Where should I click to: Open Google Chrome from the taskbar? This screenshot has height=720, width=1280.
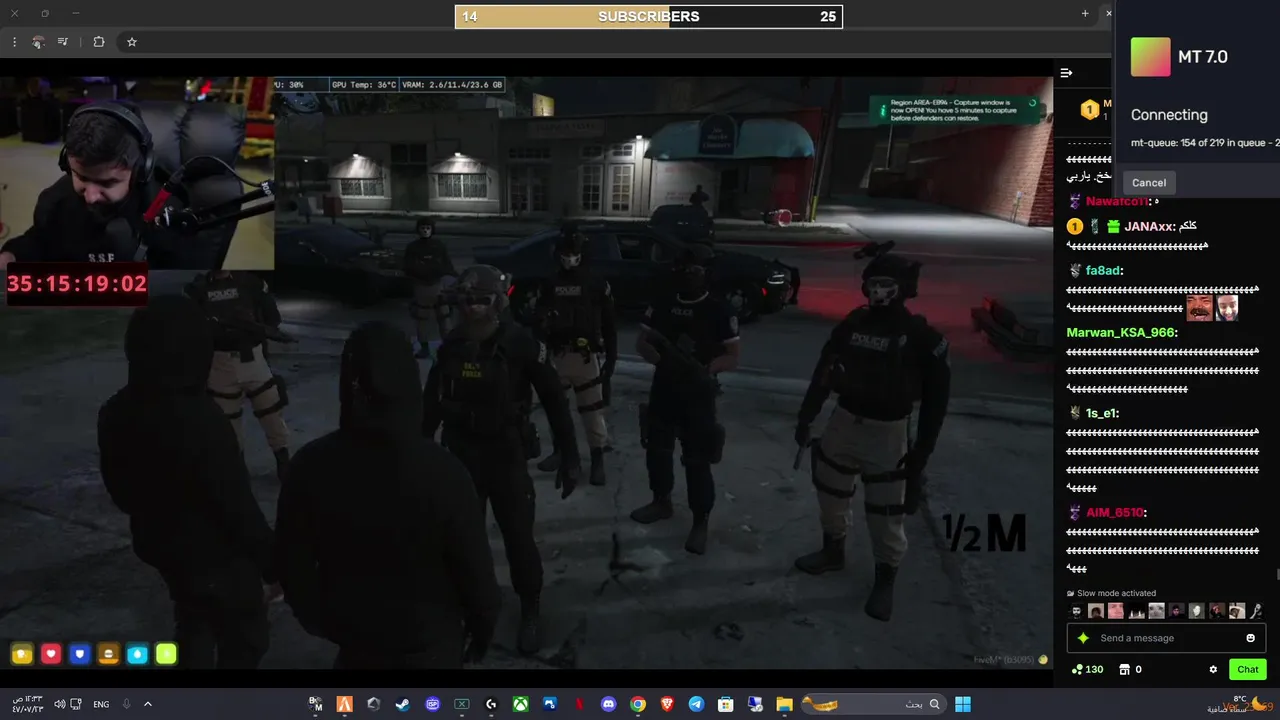pyautogui.click(x=638, y=704)
